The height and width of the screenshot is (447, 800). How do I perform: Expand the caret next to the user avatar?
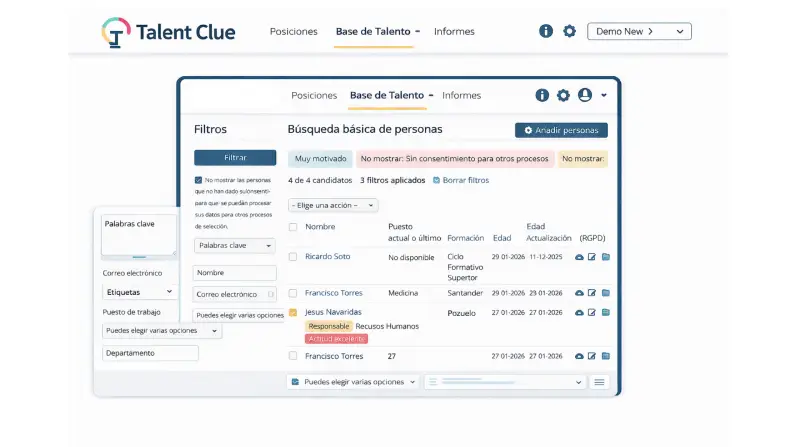click(x=604, y=95)
